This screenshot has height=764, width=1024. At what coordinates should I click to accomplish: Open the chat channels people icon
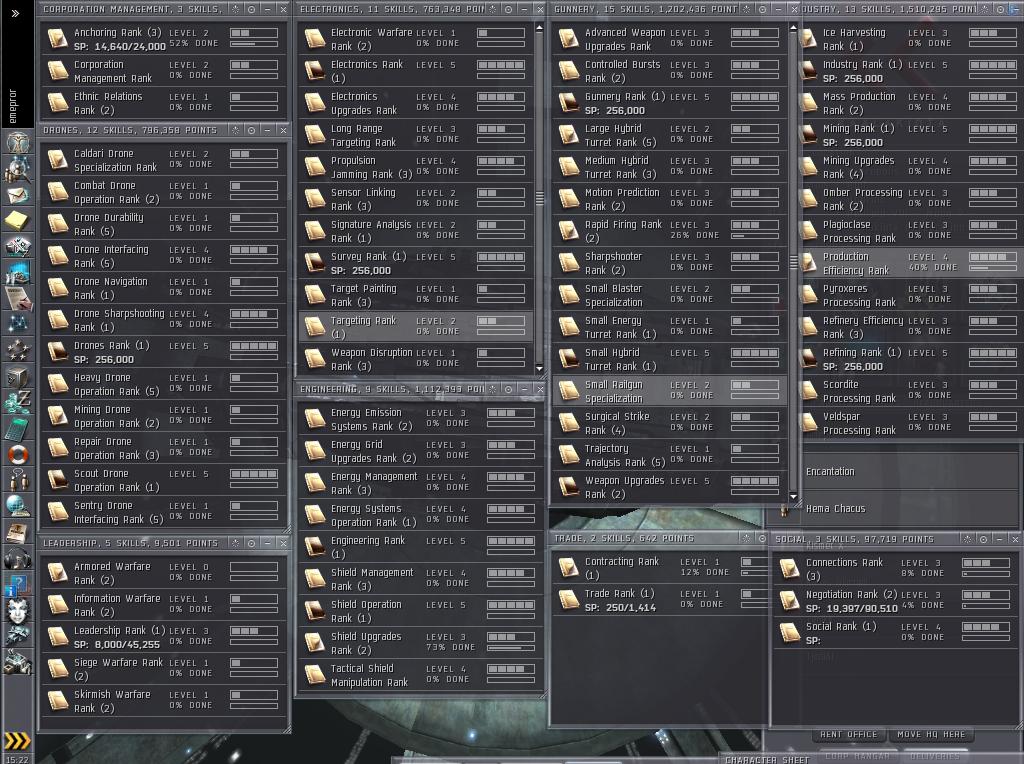[18, 480]
